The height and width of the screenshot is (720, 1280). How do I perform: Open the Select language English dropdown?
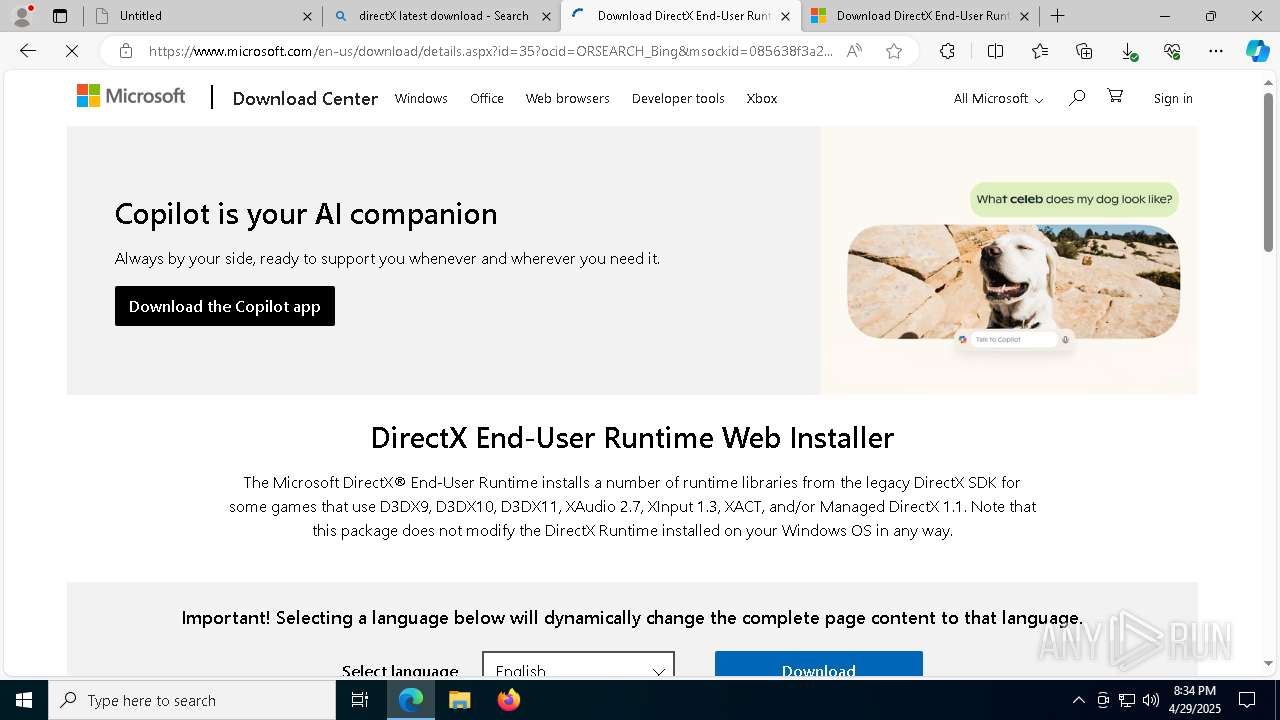[x=578, y=664]
